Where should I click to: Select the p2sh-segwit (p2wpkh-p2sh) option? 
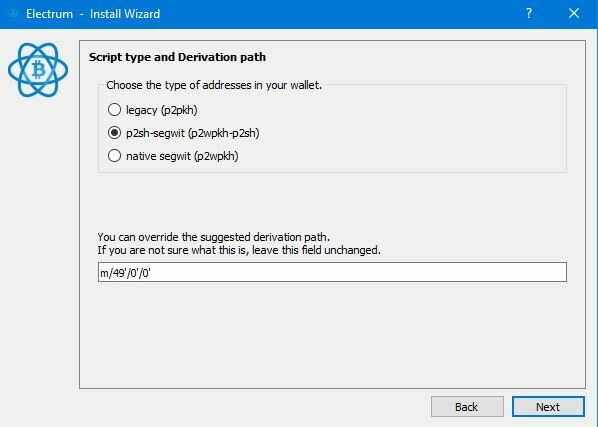114,133
